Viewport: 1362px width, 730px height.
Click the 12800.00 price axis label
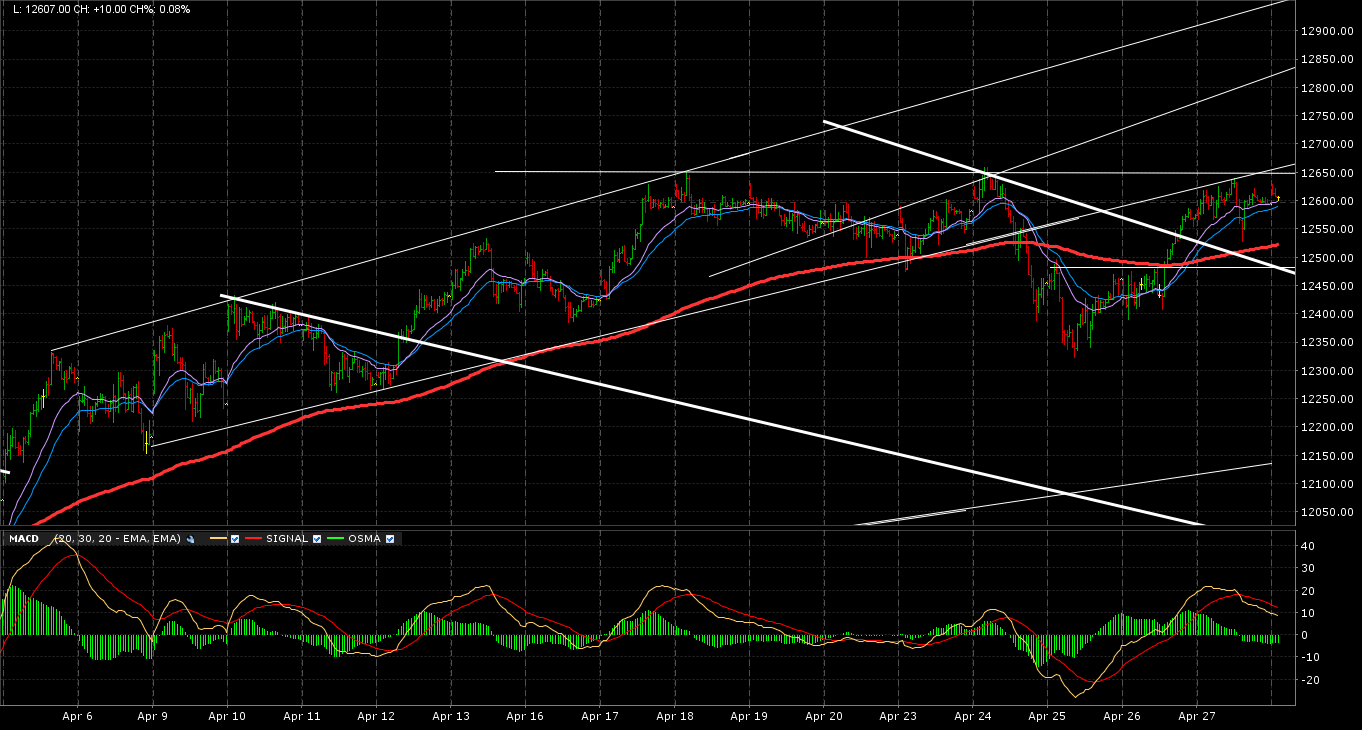point(1326,88)
